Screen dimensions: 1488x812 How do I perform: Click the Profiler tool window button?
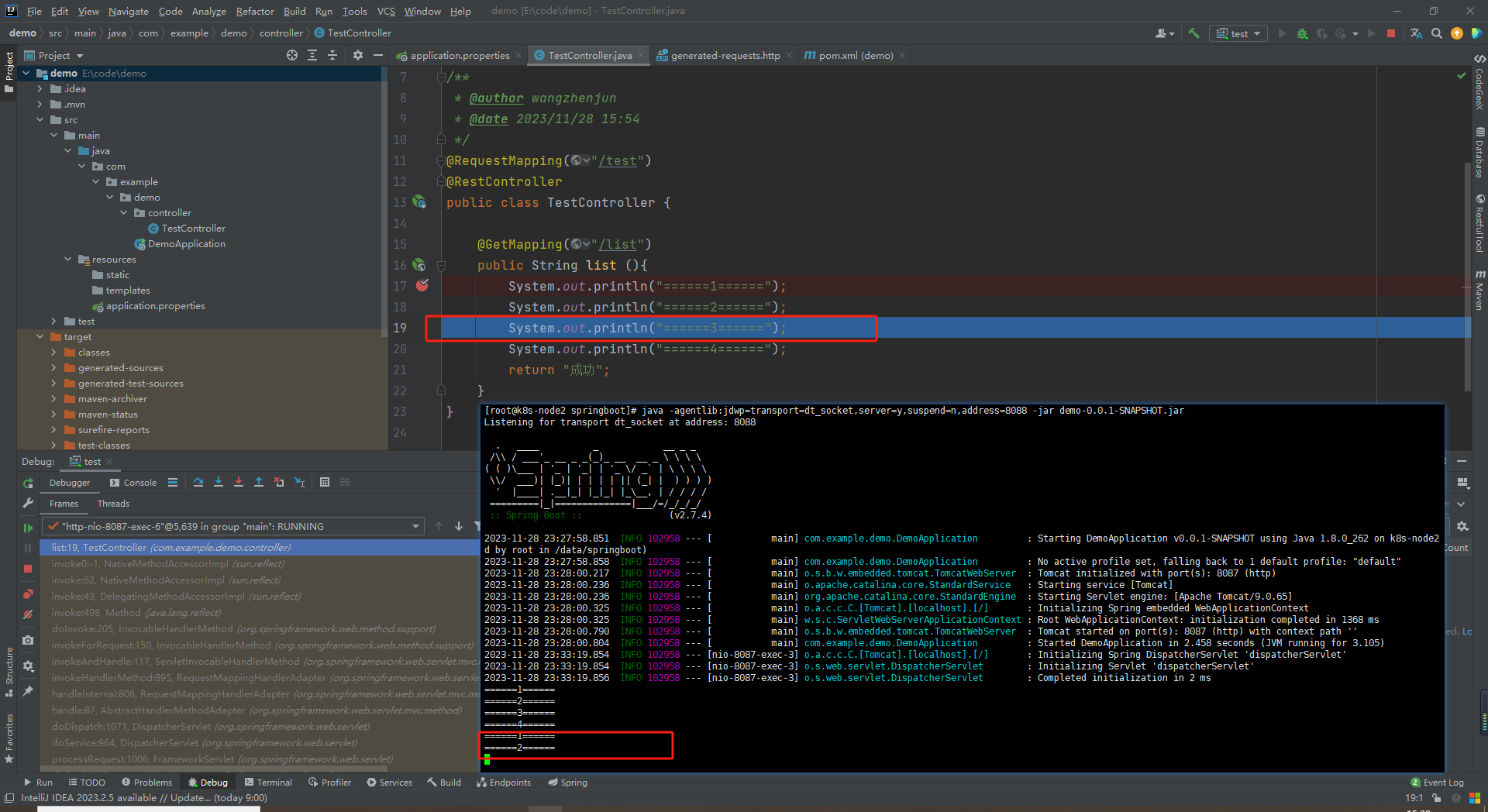[330, 783]
